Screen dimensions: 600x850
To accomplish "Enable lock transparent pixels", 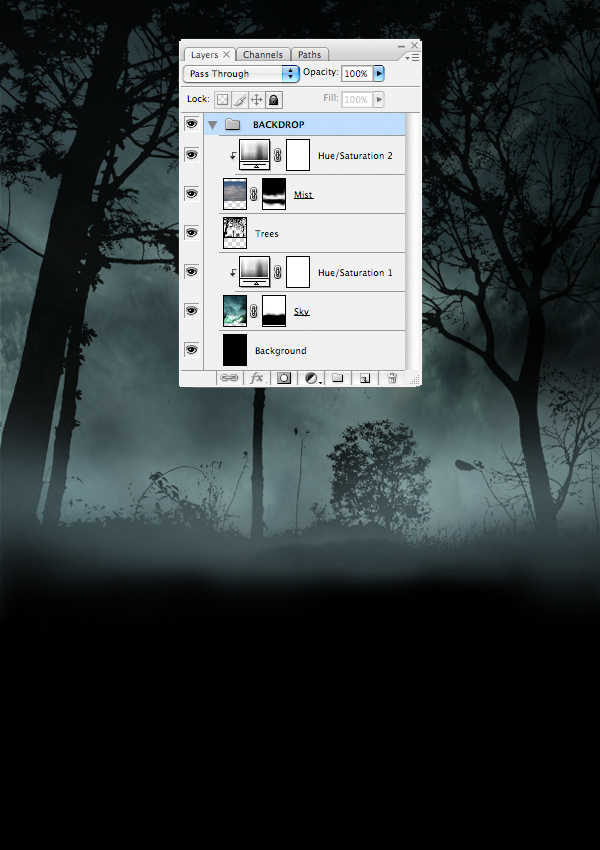I will (222, 100).
